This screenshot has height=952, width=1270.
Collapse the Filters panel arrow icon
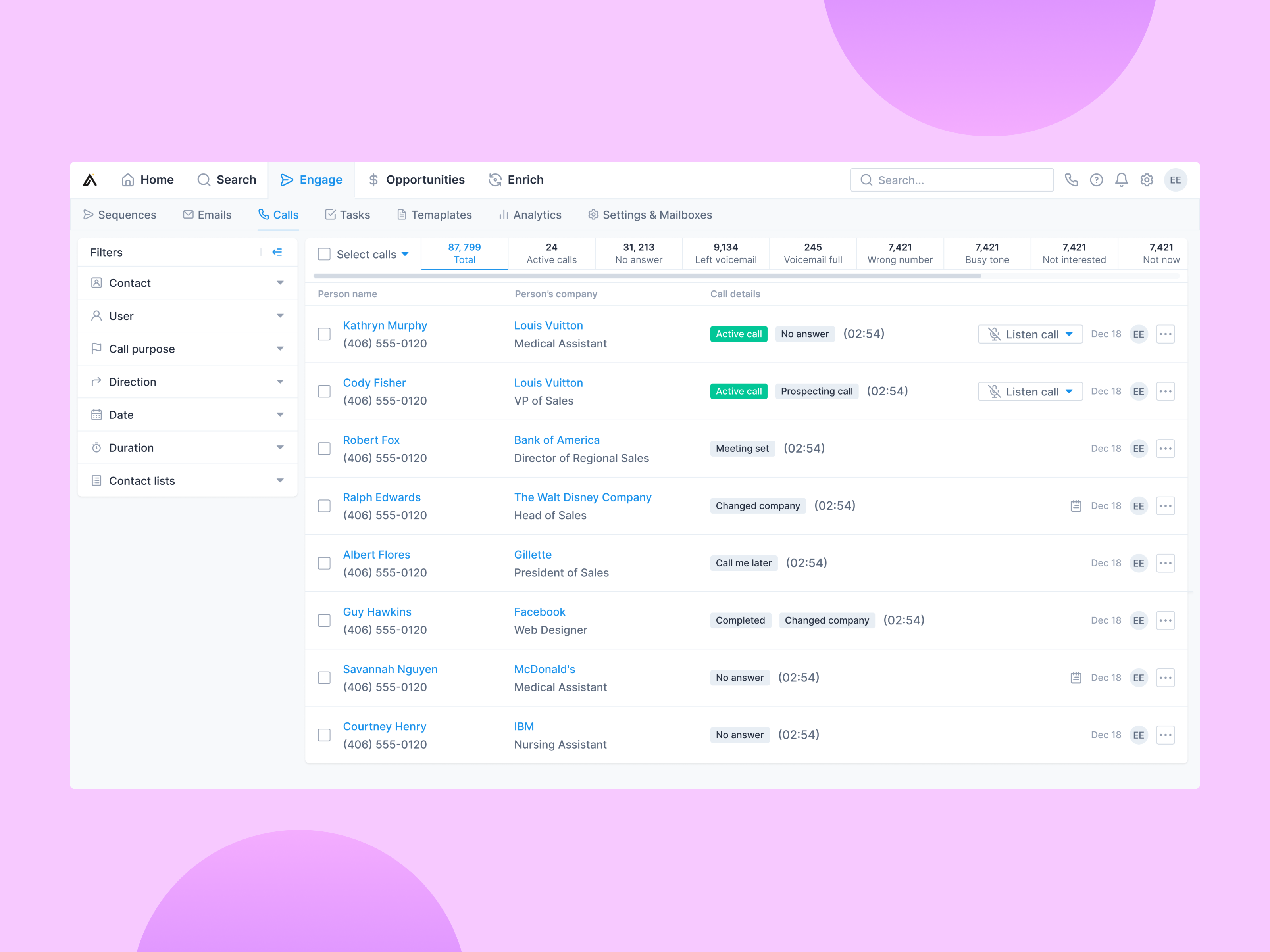tap(277, 253)
